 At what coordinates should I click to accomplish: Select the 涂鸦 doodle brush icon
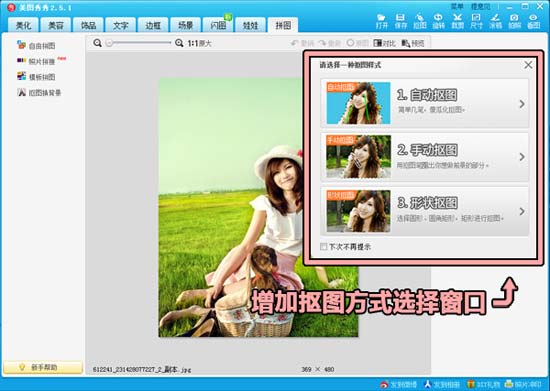[x=495, y=21]
